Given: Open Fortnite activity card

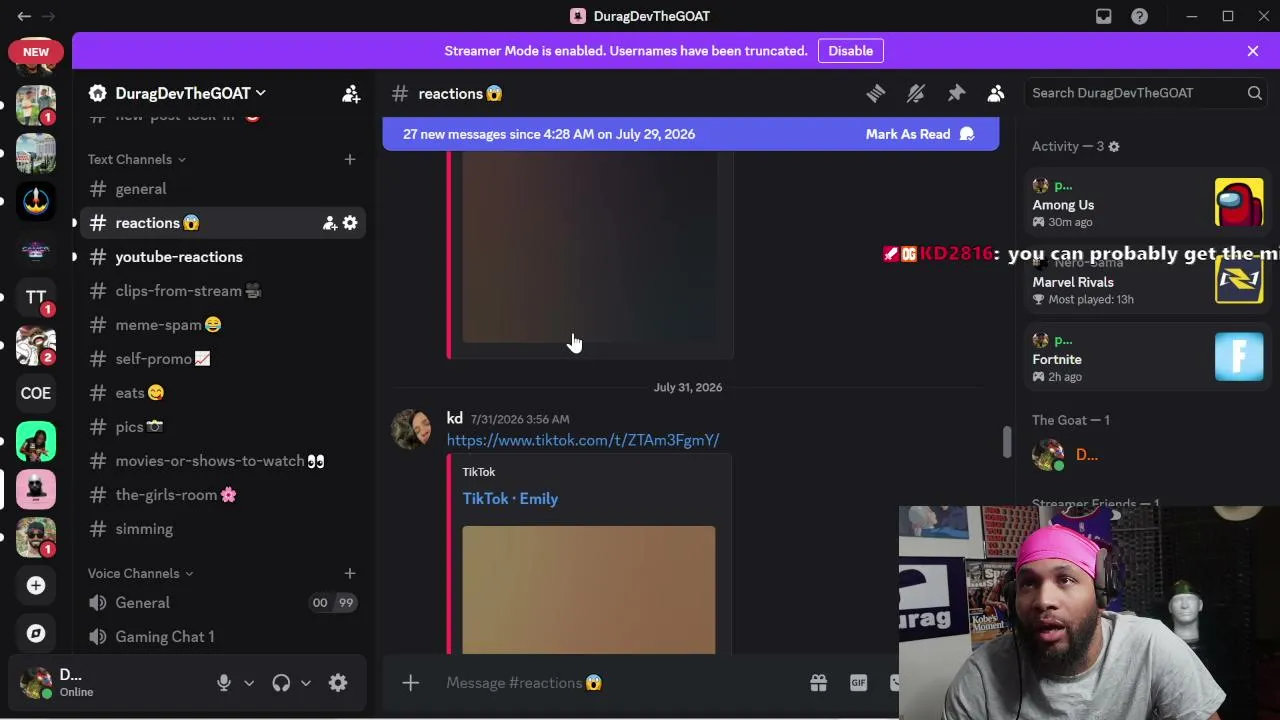Looking at the screenshot, I should pos(1148,358).
